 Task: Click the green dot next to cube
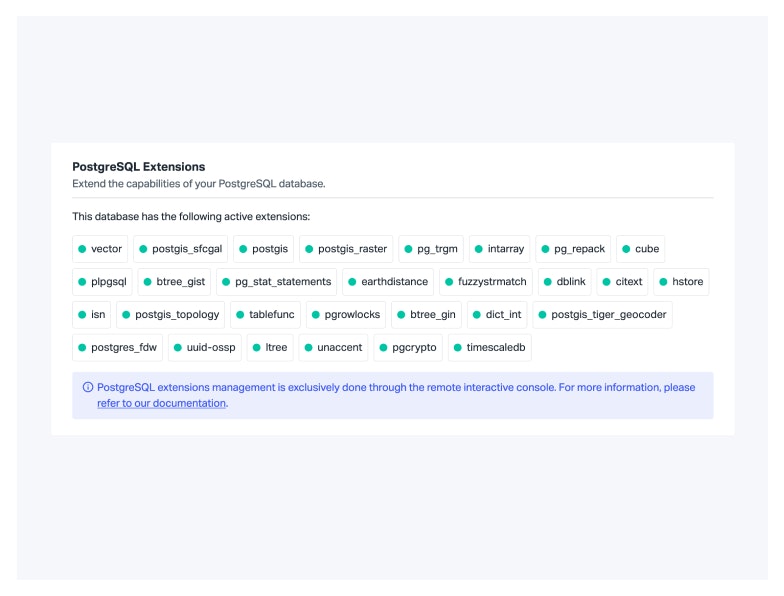626,249
